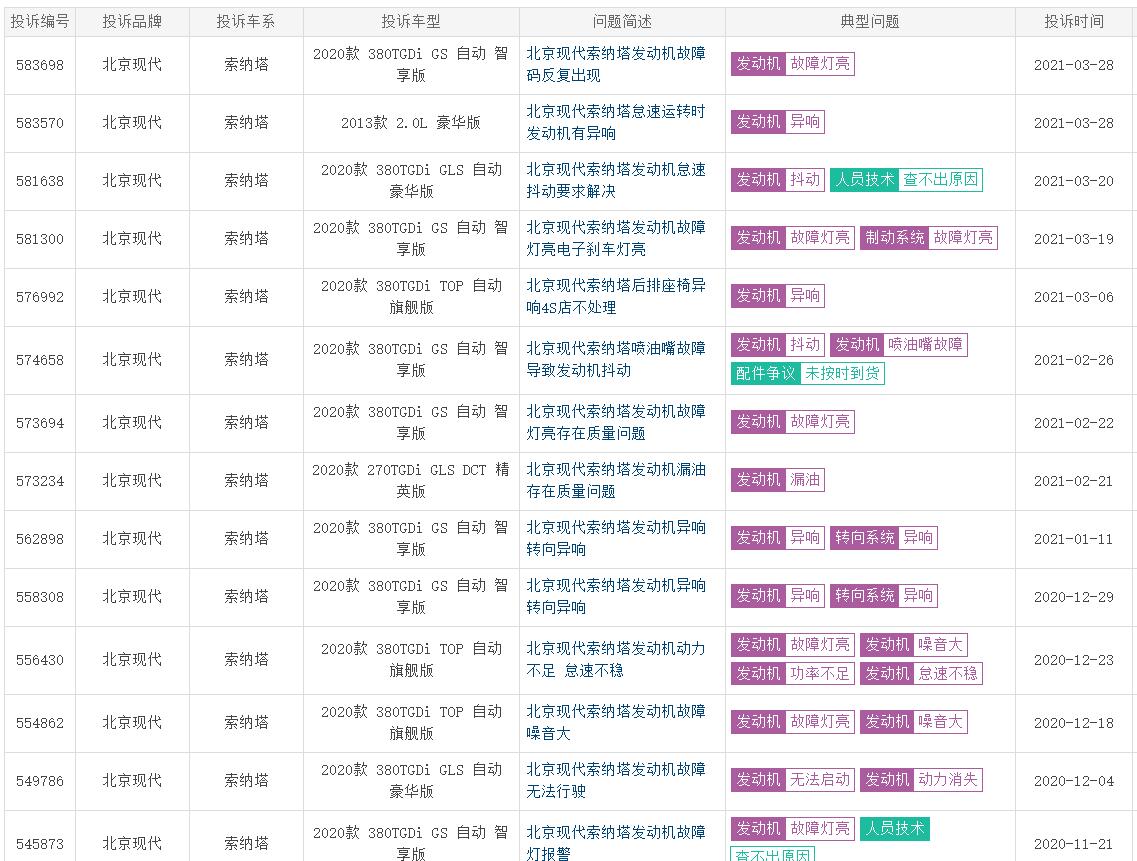Click the 人员技术 查不出原因 tag in row 581638
Viewport: 1137px width, 861px height.
(x=906, y=180)
